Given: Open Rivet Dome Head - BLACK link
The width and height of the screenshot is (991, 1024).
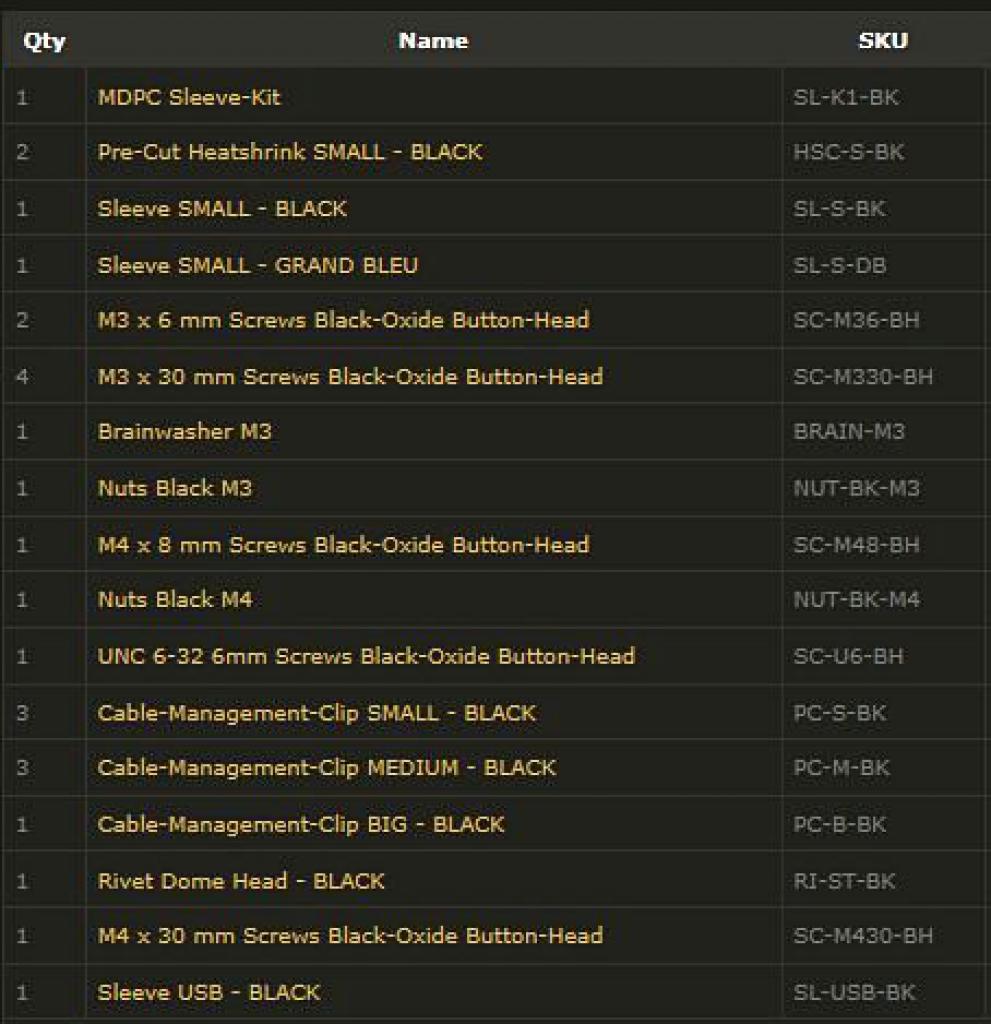Looking at the screenshot, I should click(x=240, y=881).
